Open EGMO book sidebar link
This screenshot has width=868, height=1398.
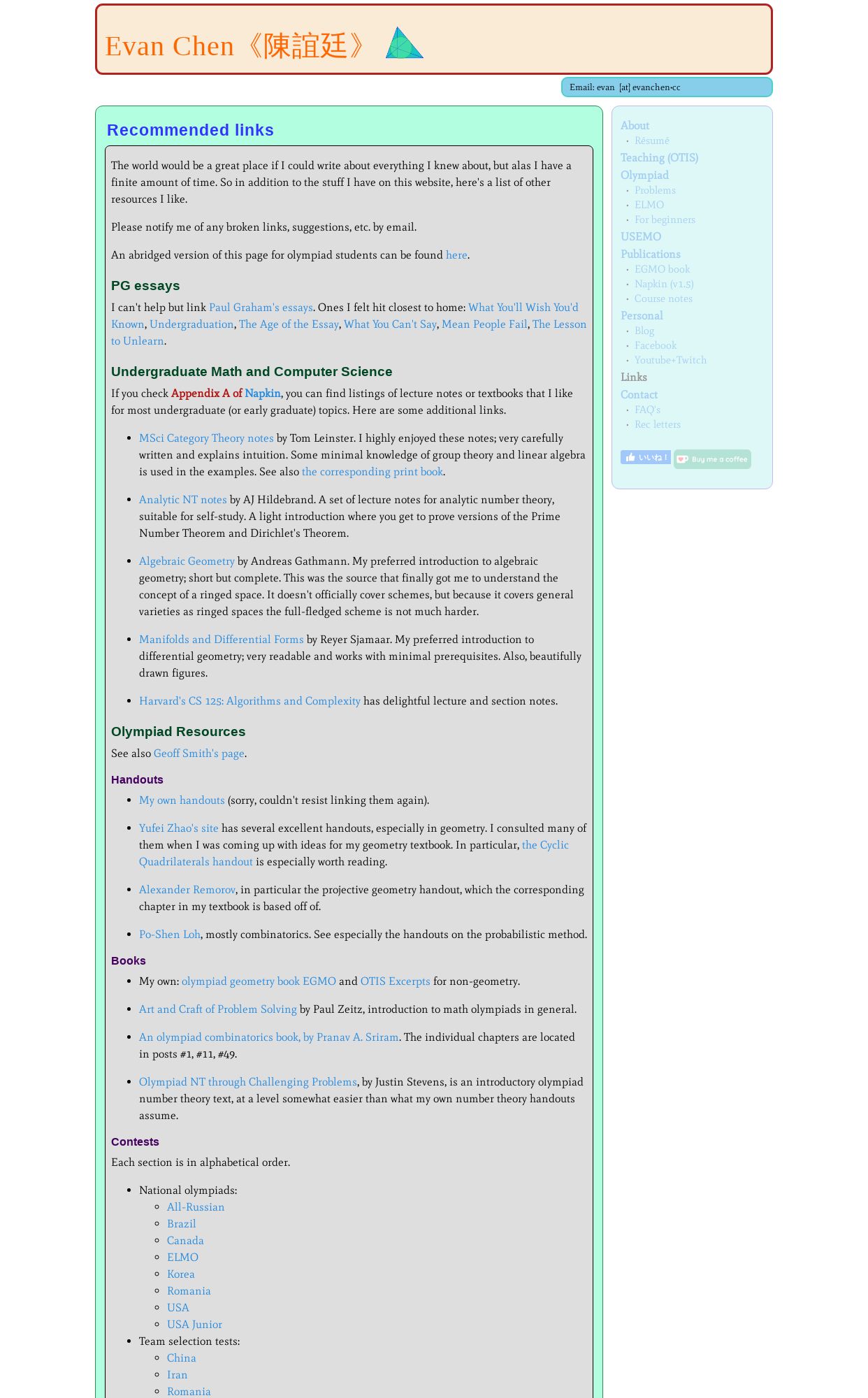point(662,269)
